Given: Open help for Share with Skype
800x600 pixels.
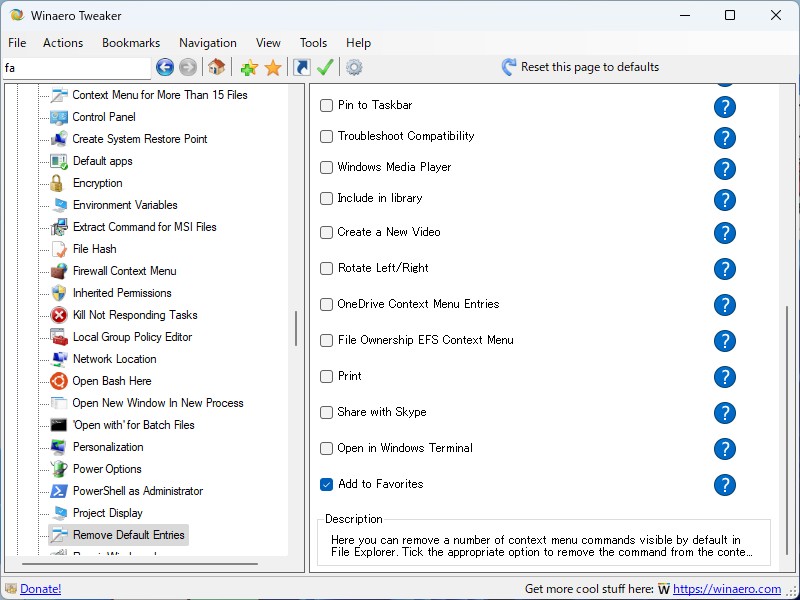Looking at the screenshot, I should pos(724,413).
